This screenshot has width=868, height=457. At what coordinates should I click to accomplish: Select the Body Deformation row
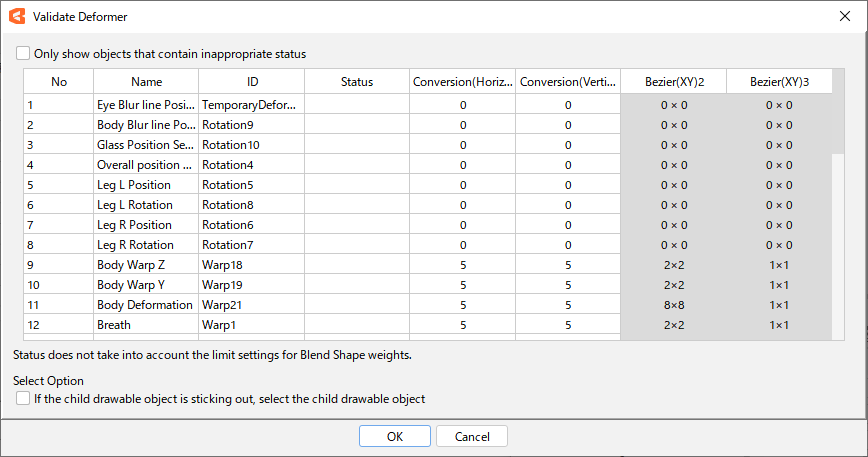click(428, 305)
